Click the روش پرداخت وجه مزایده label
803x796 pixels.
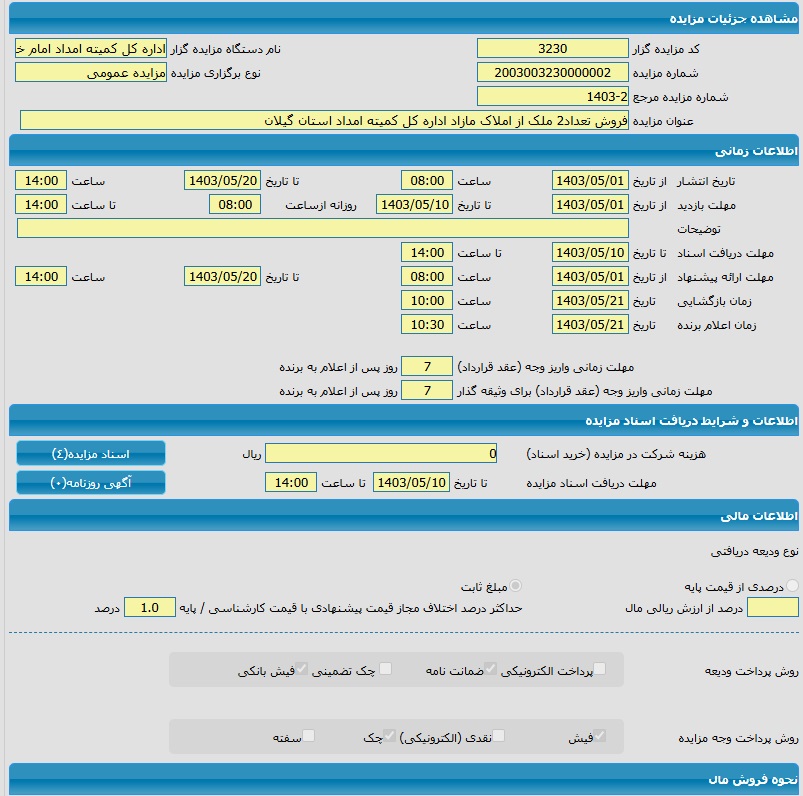(738, 738)
